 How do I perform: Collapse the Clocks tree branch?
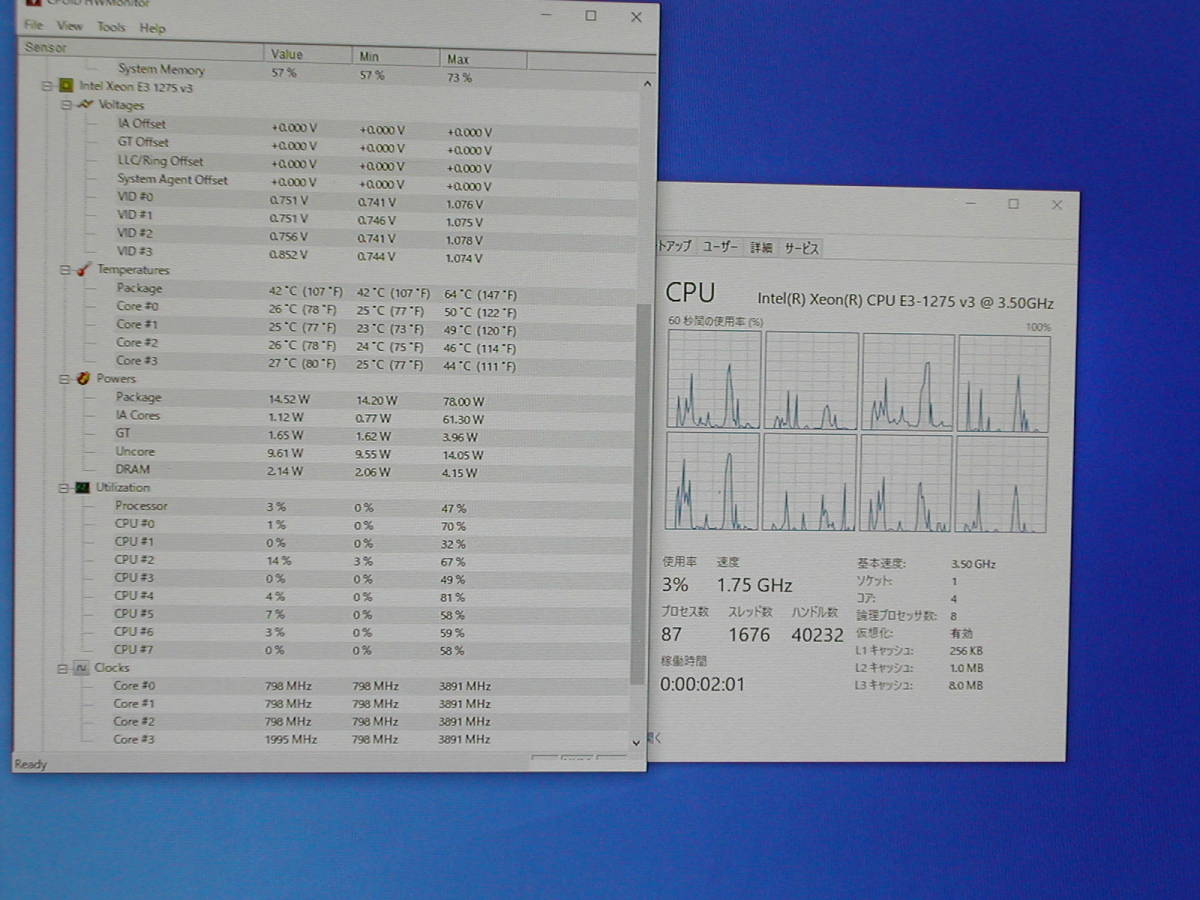coord(63,668)
